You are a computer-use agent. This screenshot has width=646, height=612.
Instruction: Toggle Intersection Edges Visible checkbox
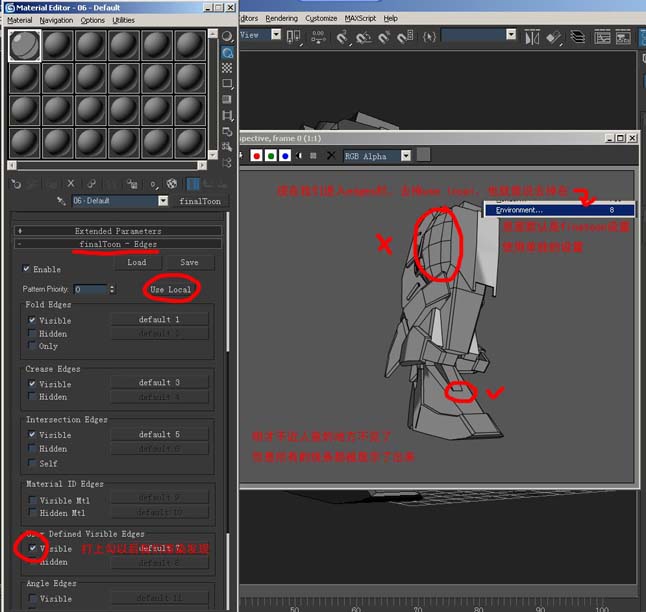[x=32, y=434]
